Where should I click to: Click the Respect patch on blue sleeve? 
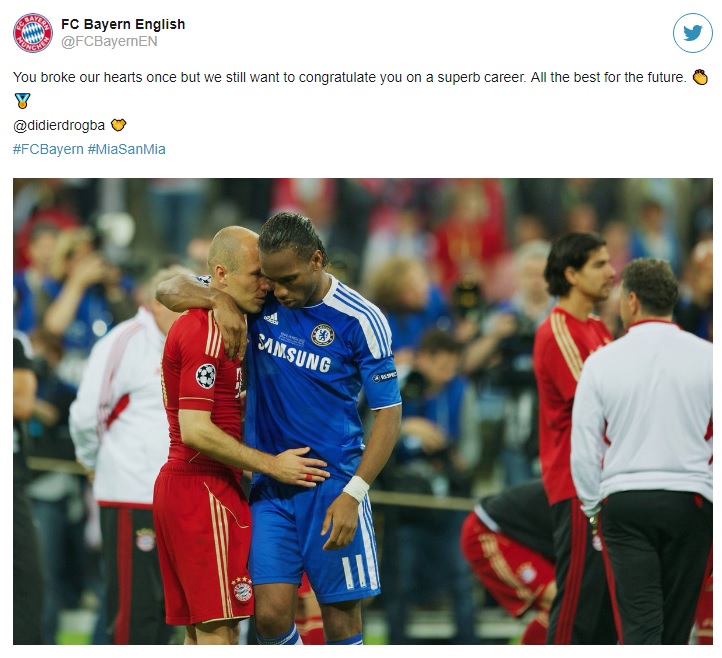point(384,377)
